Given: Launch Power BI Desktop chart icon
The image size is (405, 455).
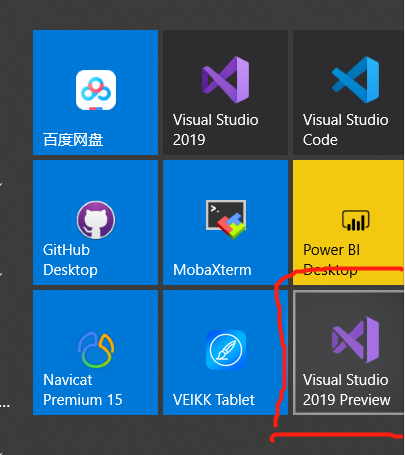Looking at the screenshot, I should (355, 220).
